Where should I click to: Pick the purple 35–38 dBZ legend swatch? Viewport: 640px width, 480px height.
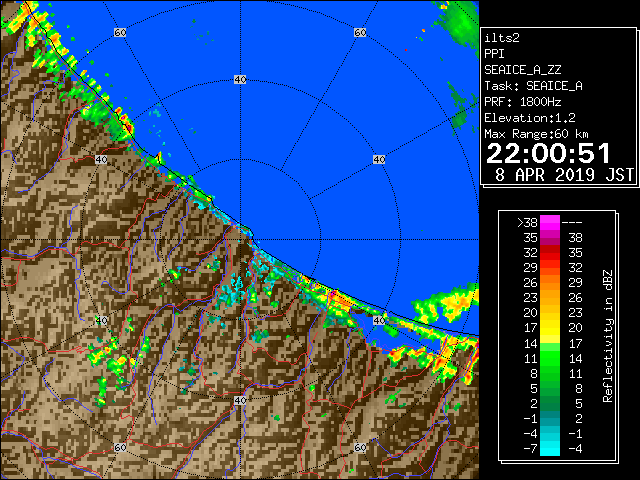pos(550,238)
